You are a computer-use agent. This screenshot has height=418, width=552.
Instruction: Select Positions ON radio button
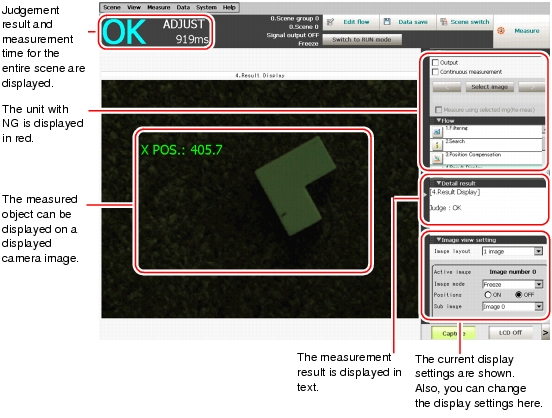coord(488,295)
